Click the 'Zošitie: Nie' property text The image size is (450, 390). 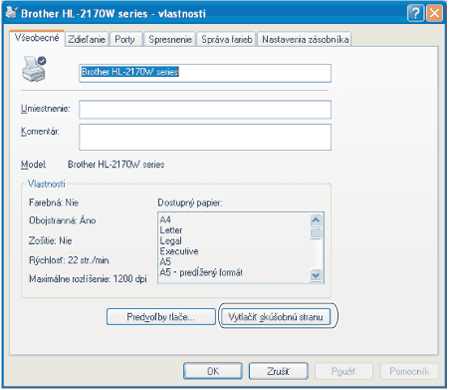pyautogui.click(x=50, y=241)
